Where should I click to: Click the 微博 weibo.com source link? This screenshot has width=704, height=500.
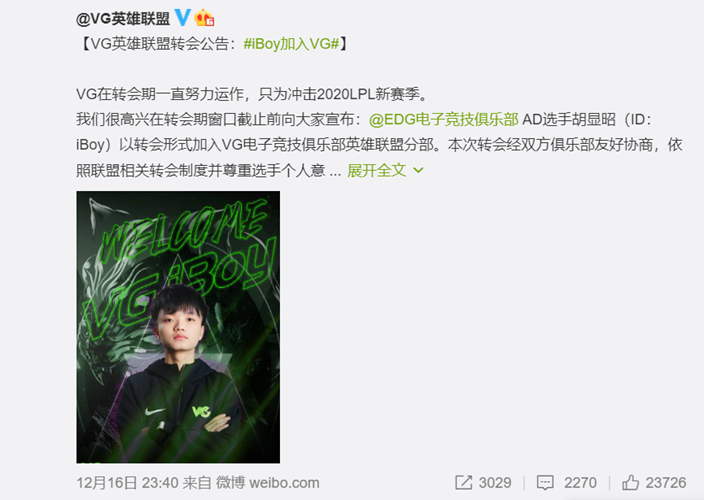(268, 483)
